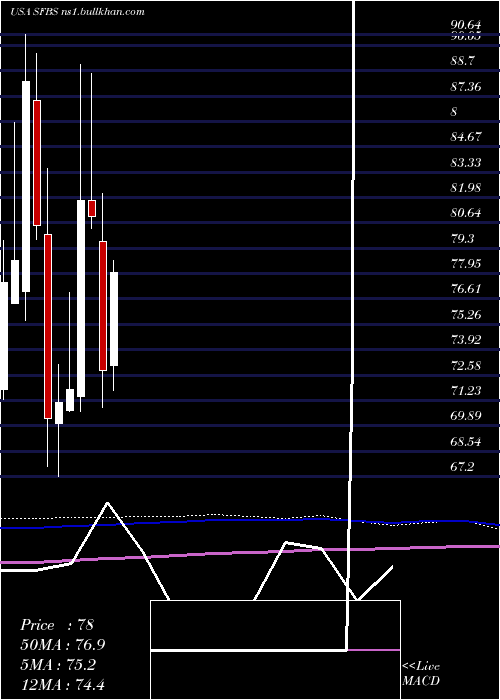The width and height of the screenshot is (500, 700).
Task: Click the 79.3 price axis label
Action: (x=463, y=238)
